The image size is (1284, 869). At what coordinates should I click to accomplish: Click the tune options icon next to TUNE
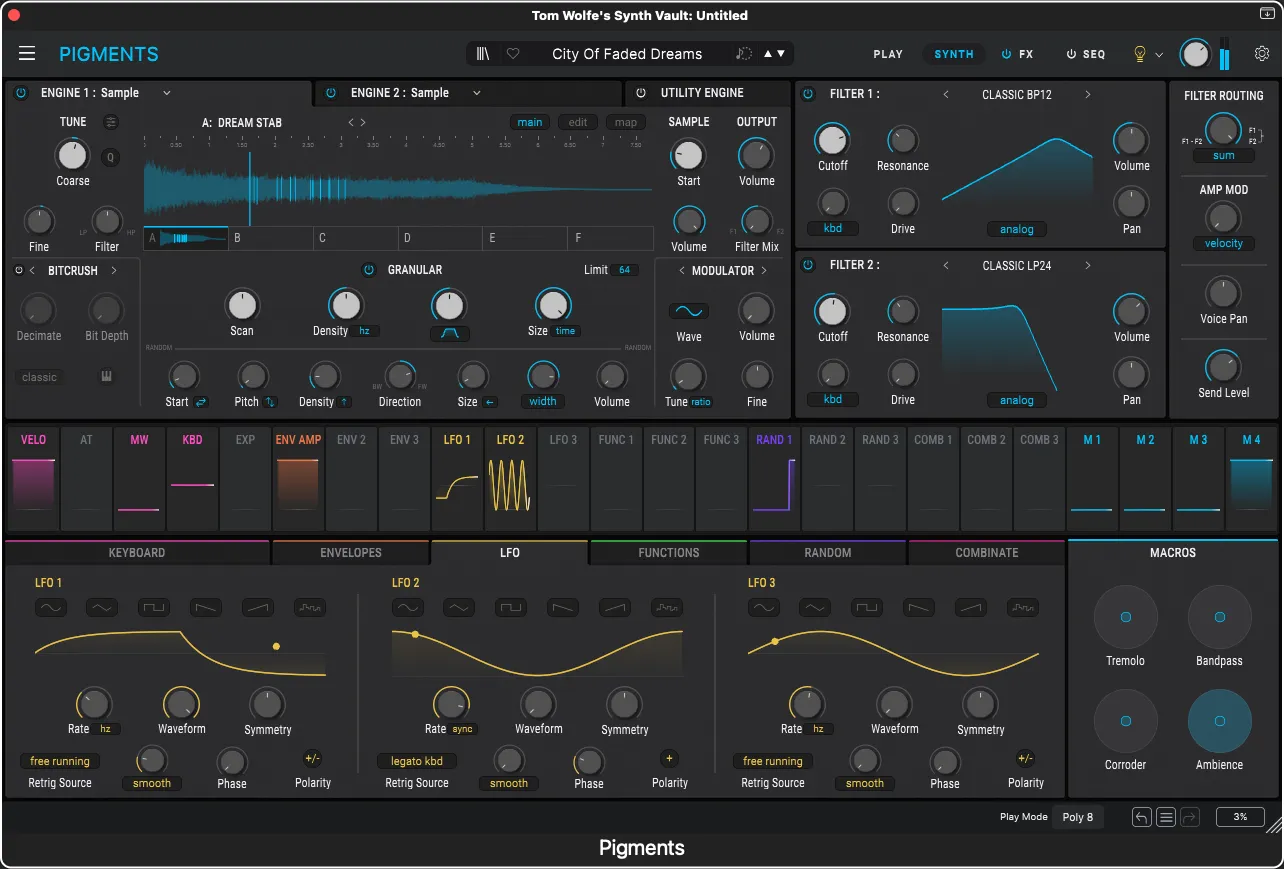click(111, 122)
